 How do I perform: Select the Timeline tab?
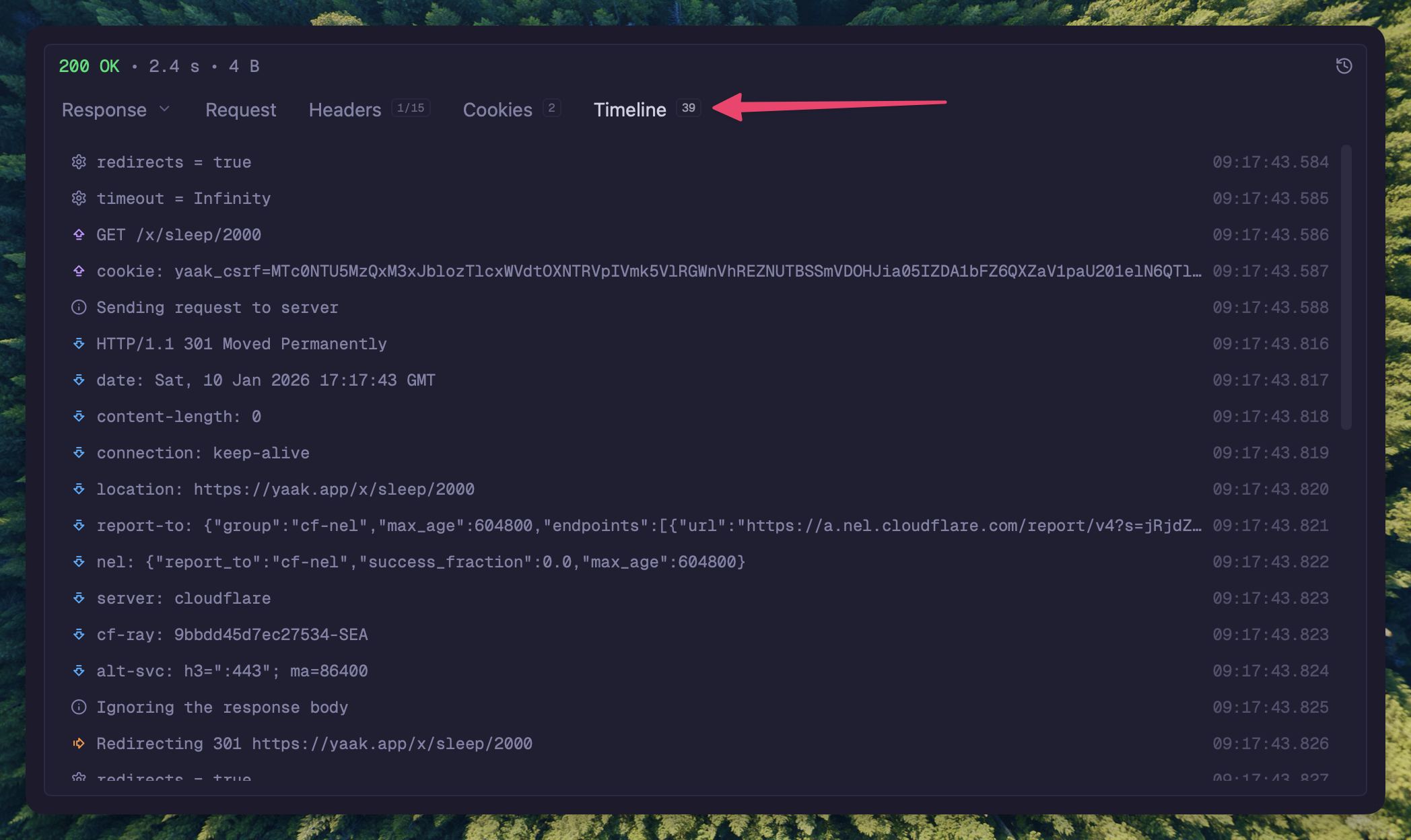point(629,110)
